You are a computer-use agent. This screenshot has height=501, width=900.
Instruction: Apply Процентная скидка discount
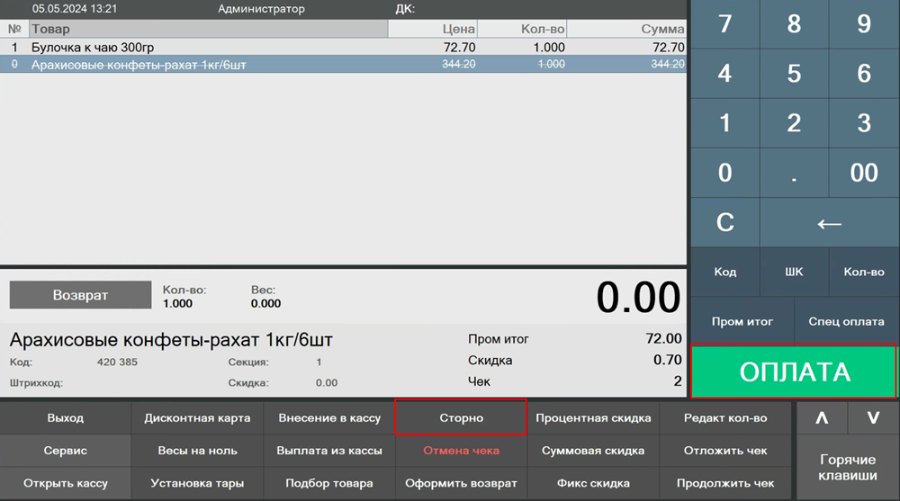pyautogui.click(x=593, y=418)
